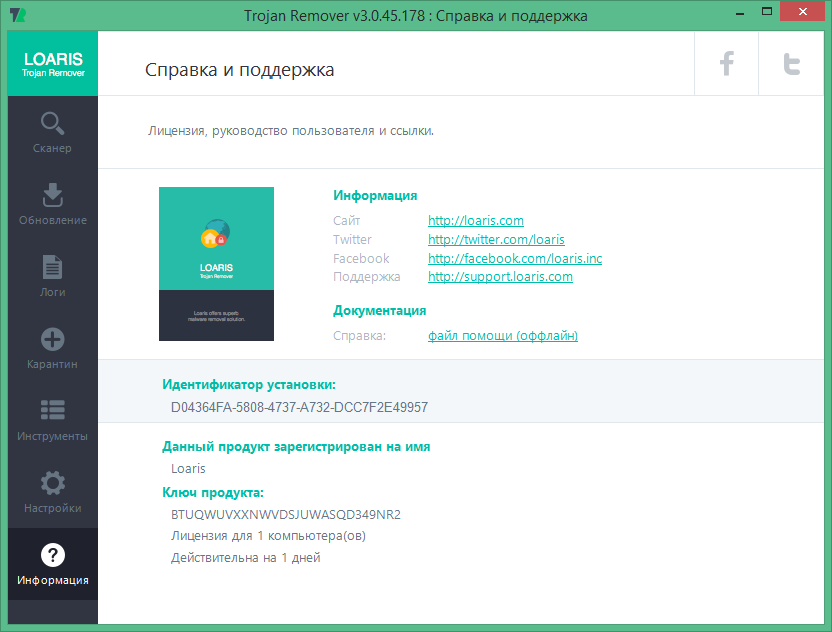Click the Инструменты label in sidebar
832x632 pixels.
pyautogui.click(x=53, y=436)
